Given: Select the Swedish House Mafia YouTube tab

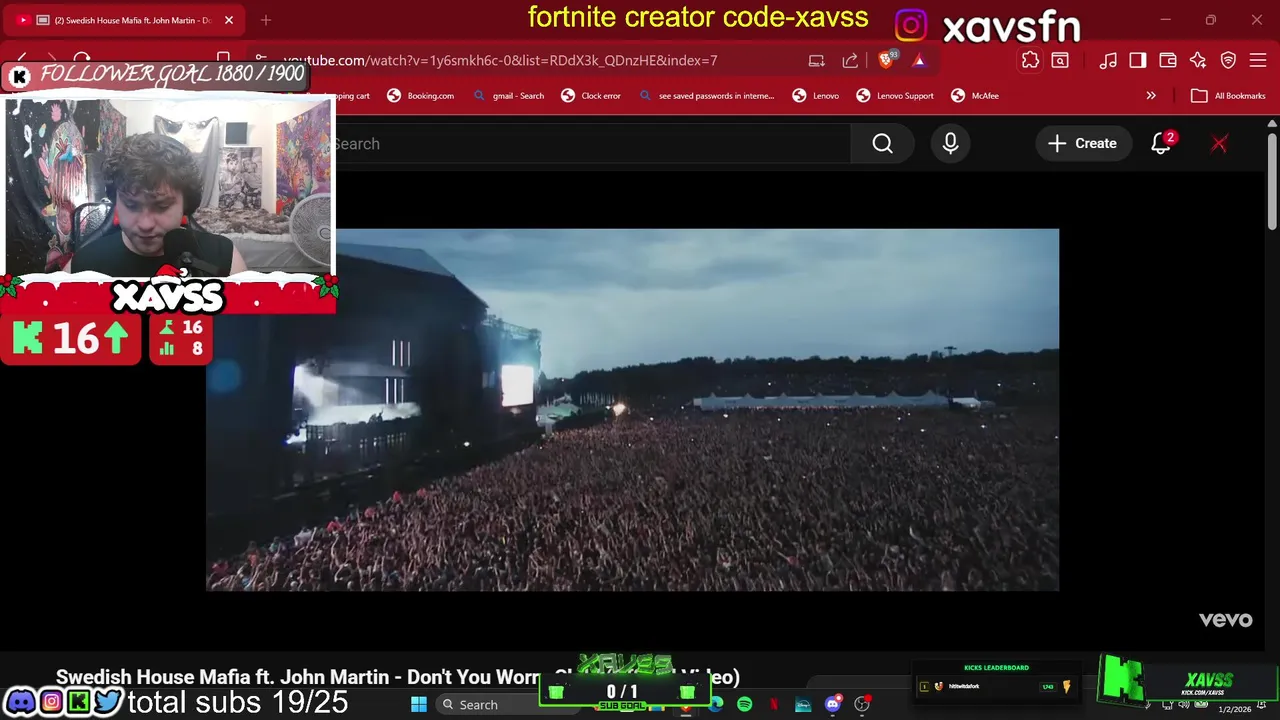Looking at the screenshot, I should tap(125, 20).
